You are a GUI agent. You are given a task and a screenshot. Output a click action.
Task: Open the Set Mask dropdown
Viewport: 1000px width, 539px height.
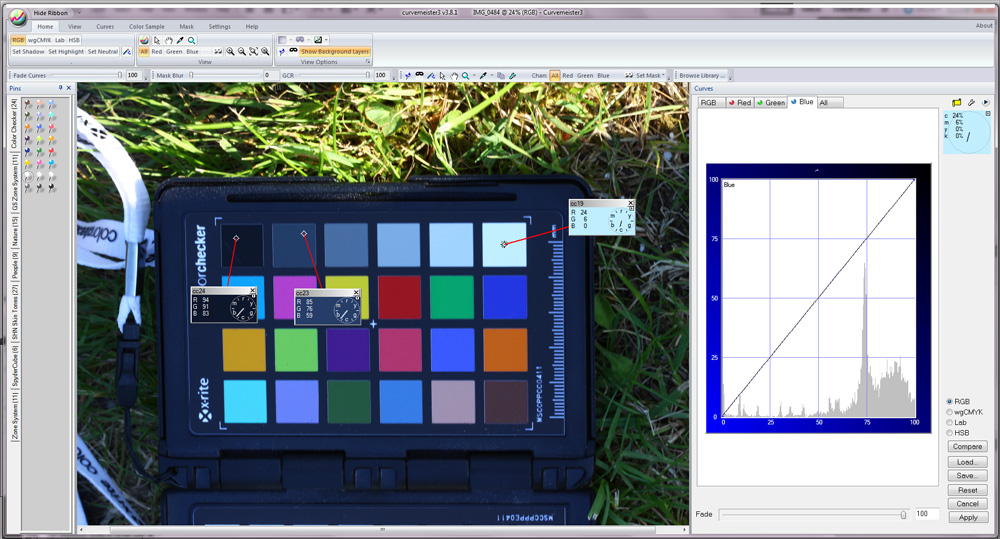[649, 75]
